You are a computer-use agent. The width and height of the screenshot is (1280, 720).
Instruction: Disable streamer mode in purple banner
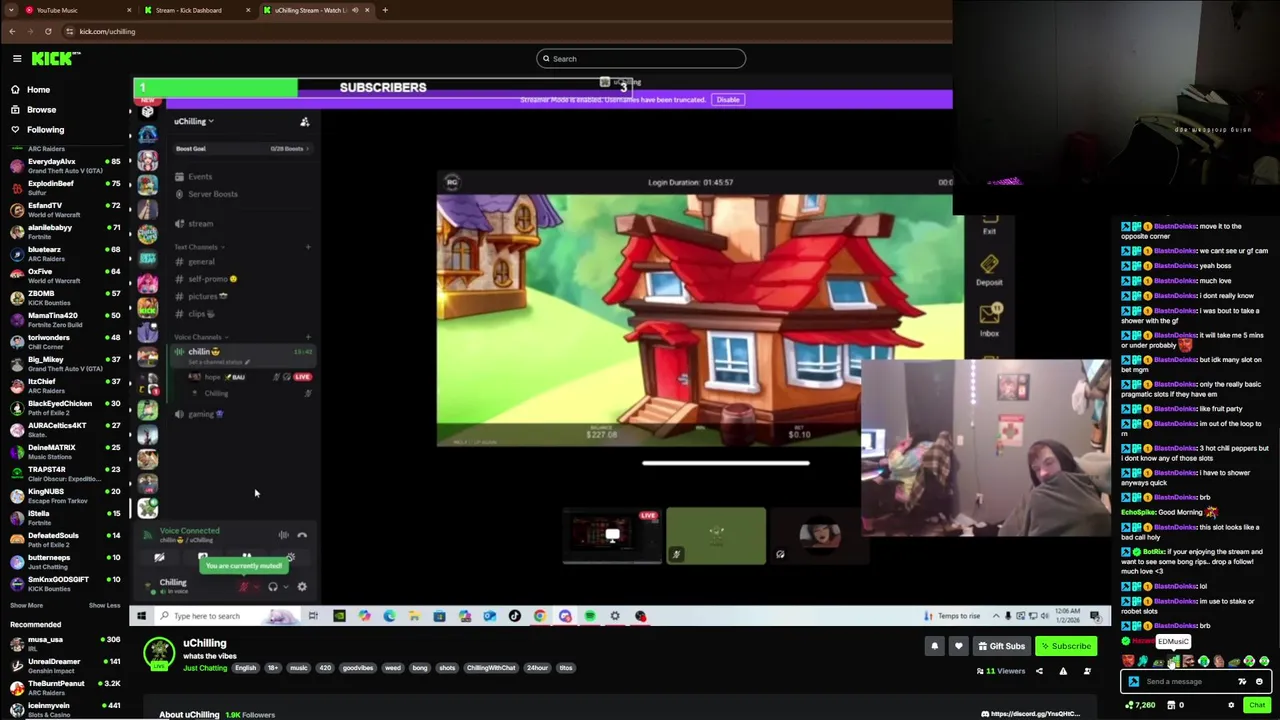[727, 99]
